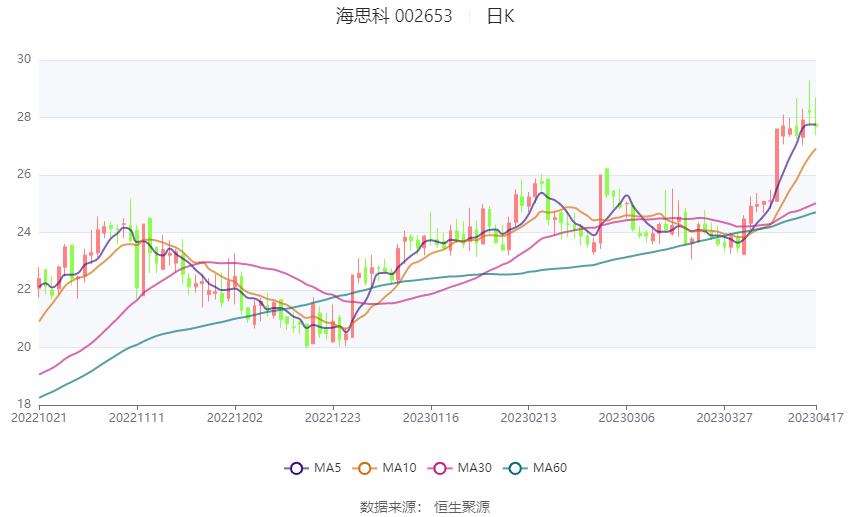
Task: Click the x-axis date 20230116
Action: point(430,418)
